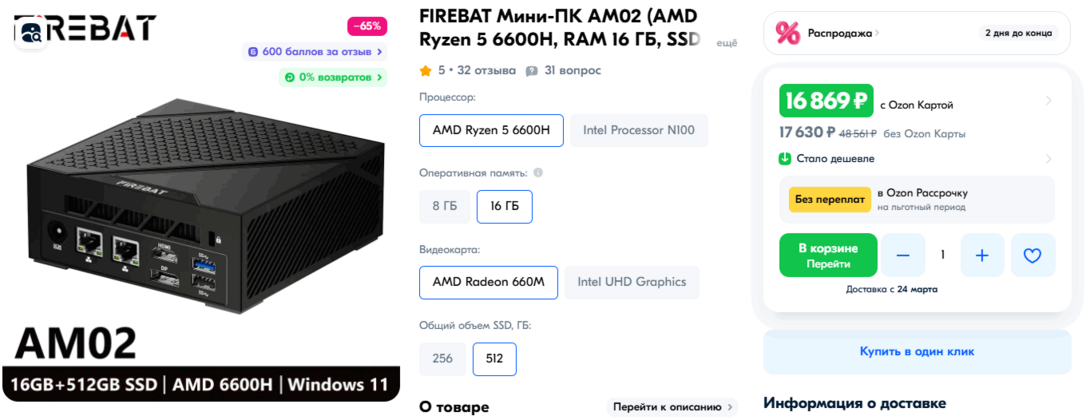Select Intel UHD Graphics video card option
This screenshot has height=420, width=1090.
[632, 282]
